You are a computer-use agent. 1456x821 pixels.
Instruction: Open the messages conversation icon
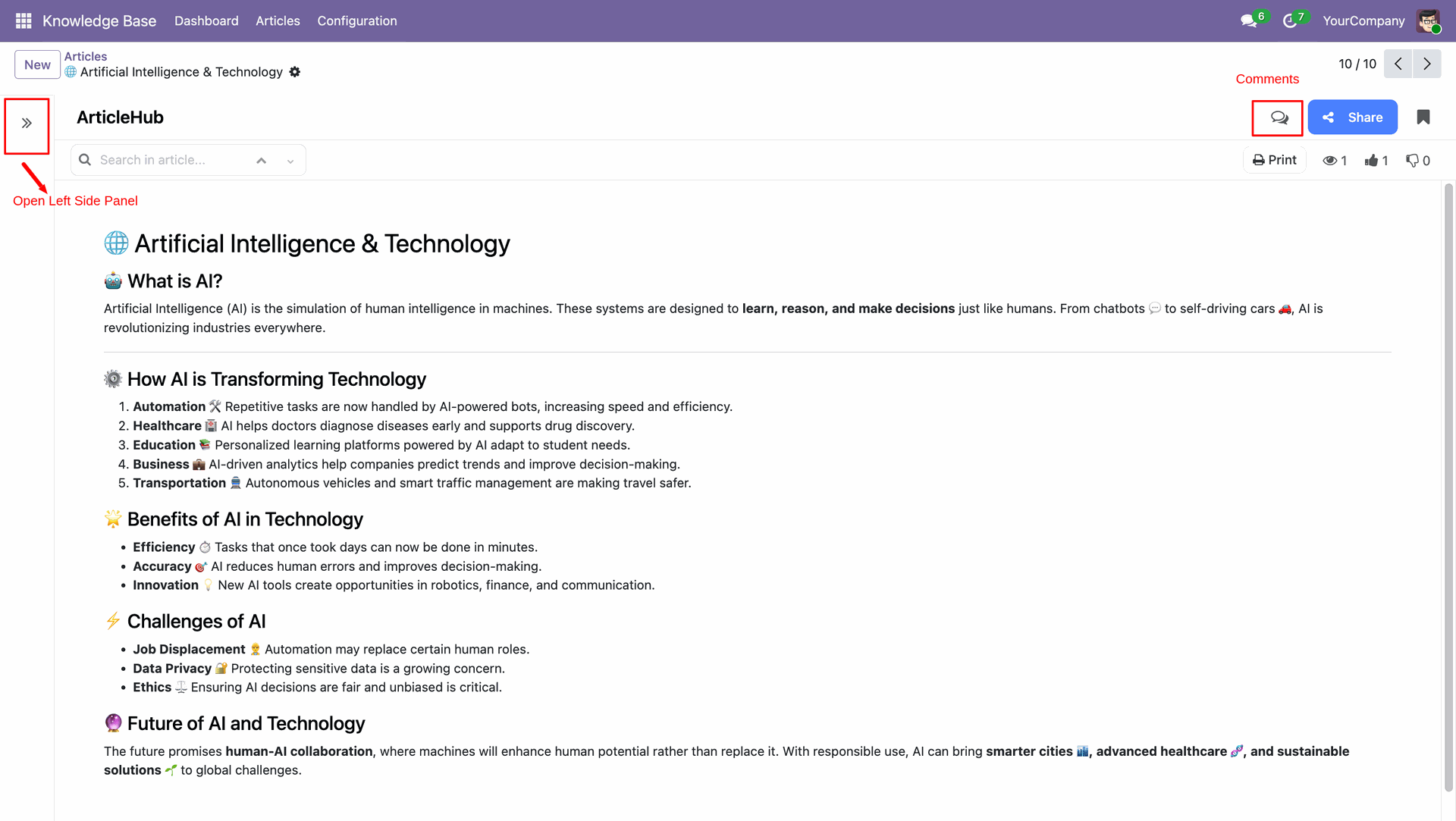pyautogui.click(x=1249, y=20)
